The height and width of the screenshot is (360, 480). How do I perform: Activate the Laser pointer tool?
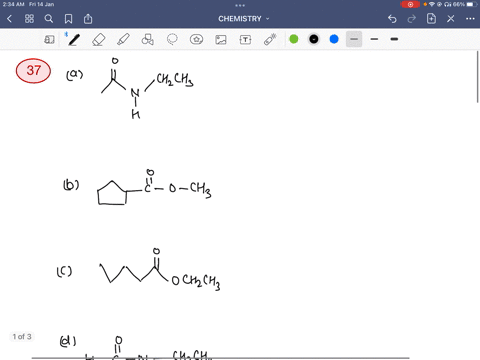270,39
